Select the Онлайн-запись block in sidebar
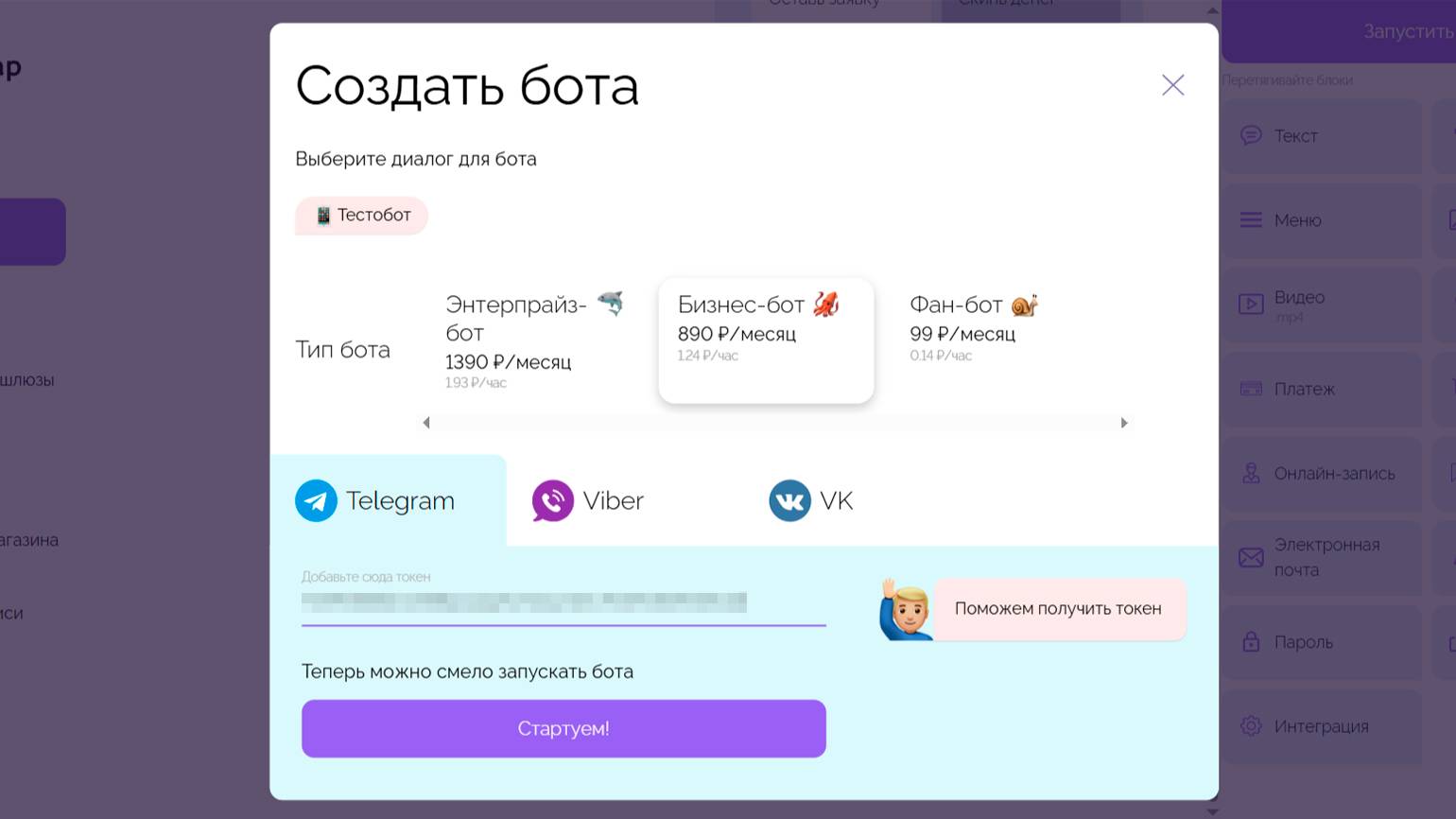Image resolution: width=1456 pixels, height=819 pixels. click(x=1322, y=473)
